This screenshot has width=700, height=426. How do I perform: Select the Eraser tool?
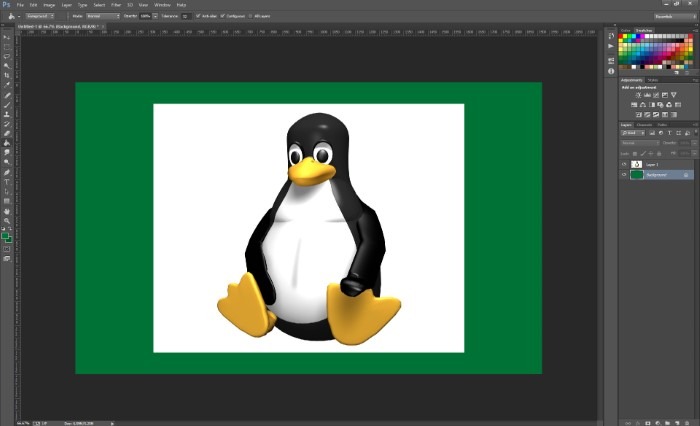pos(7,134)
